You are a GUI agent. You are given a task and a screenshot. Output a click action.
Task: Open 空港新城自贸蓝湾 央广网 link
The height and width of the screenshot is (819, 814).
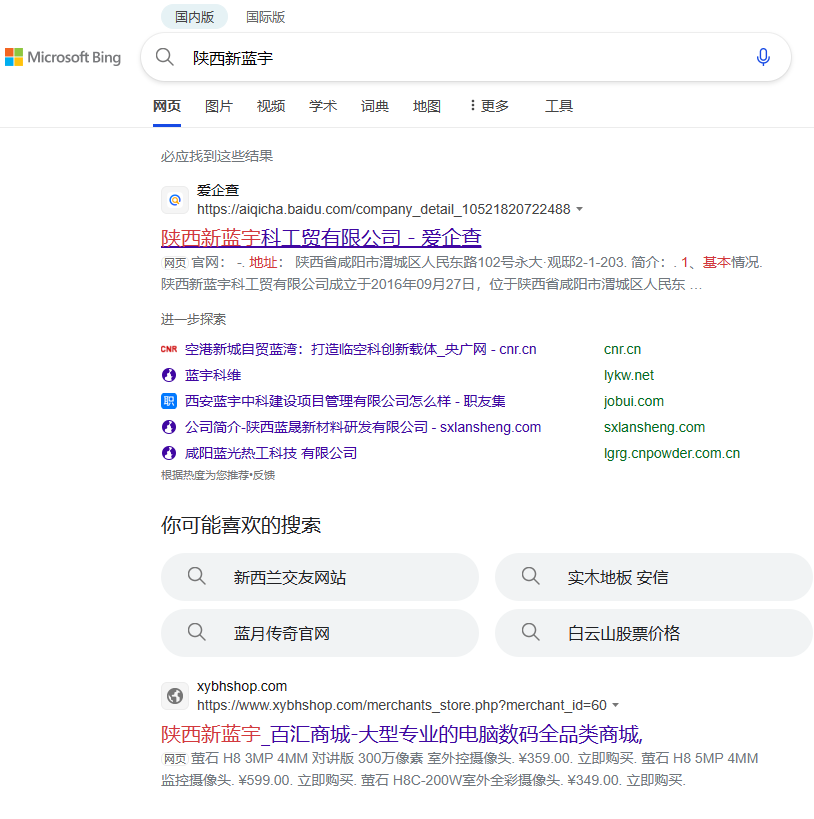click(x=361, y=349)
